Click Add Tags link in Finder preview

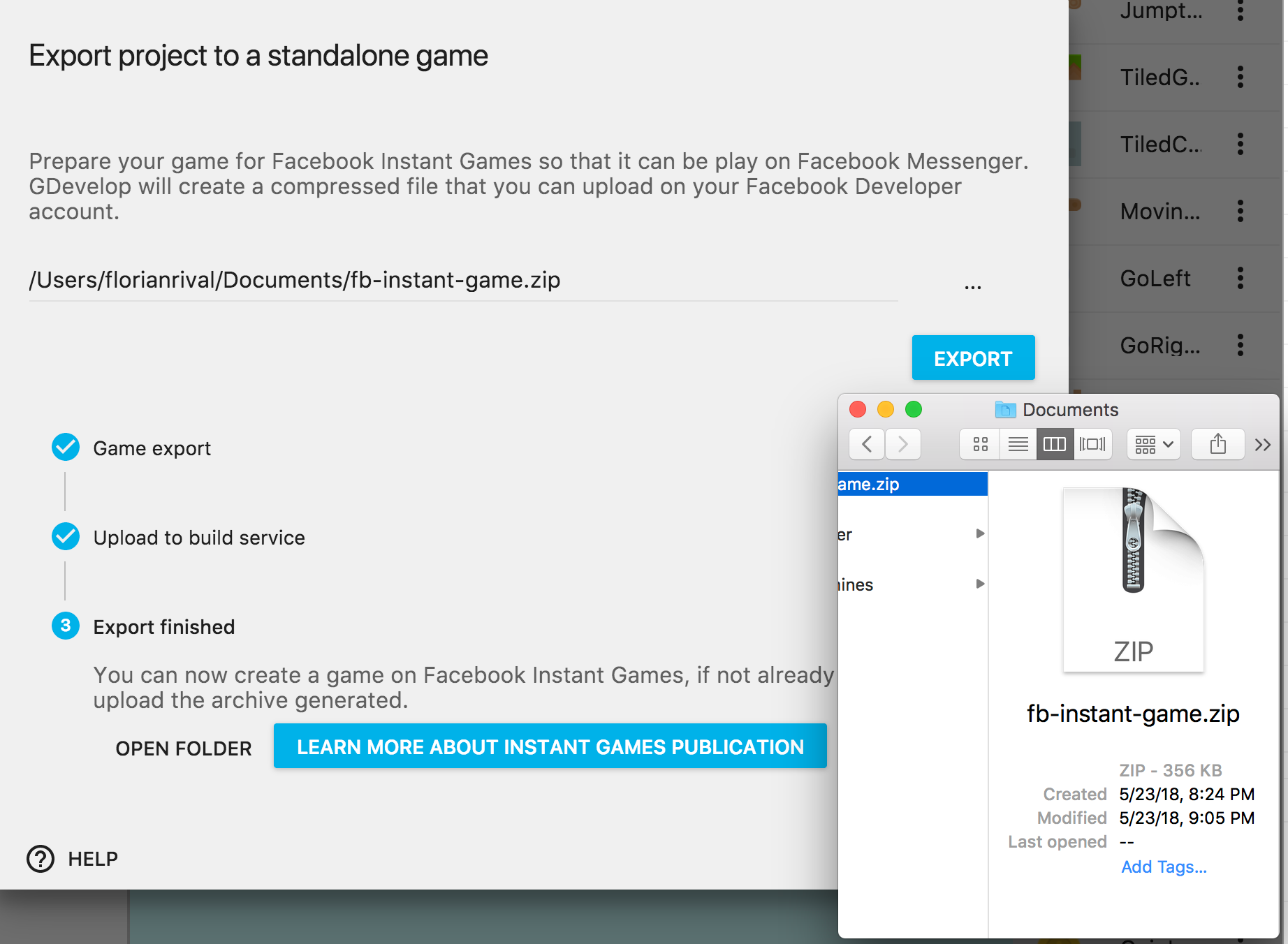[1164, 866]
